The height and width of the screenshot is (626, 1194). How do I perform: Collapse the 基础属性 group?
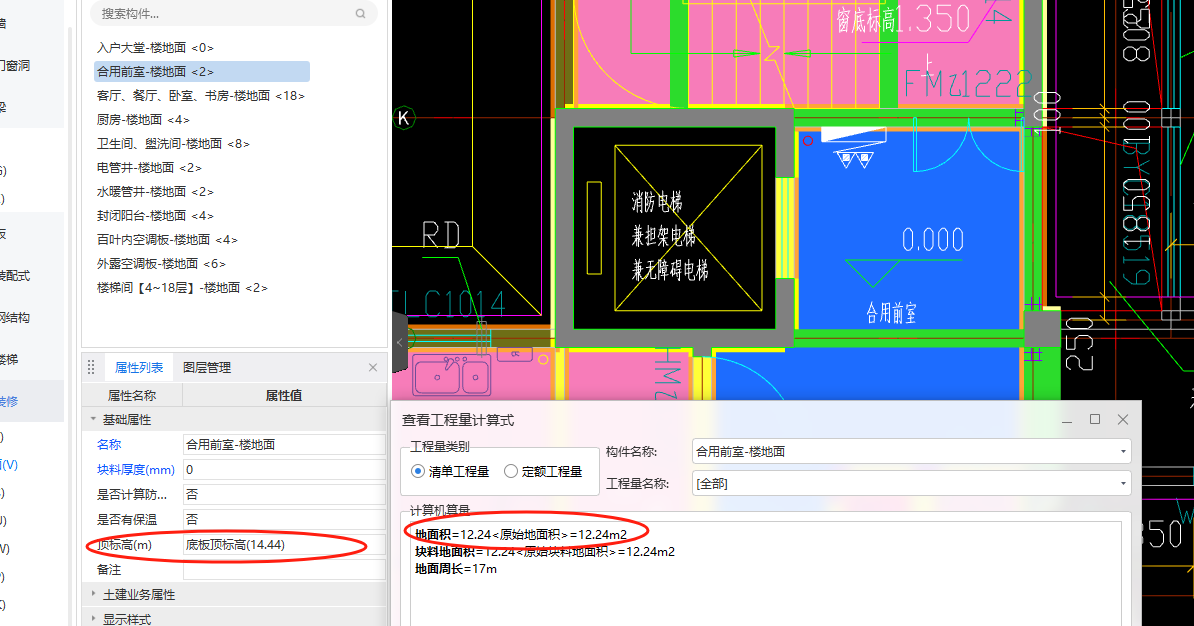pyautogui.click(x=94, y=420)
